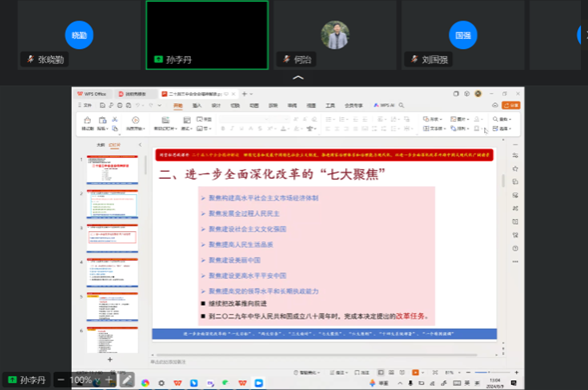Image resolution: width=588 pixels, height=390 pixels.
Task: Click the cloud sync icon beside Share
Action: (x=495, y=105)
